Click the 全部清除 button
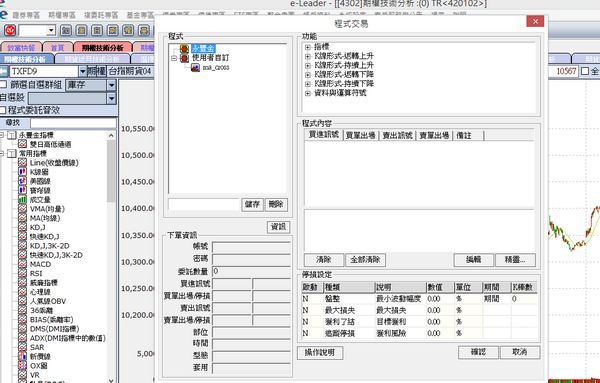Viewport: 600px width, 383px height. (365, 260)
